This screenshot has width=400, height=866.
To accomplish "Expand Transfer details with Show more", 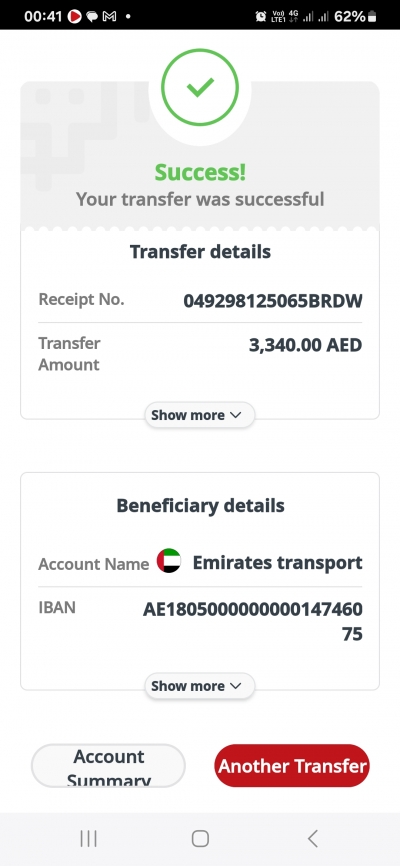I will [199, 415].
